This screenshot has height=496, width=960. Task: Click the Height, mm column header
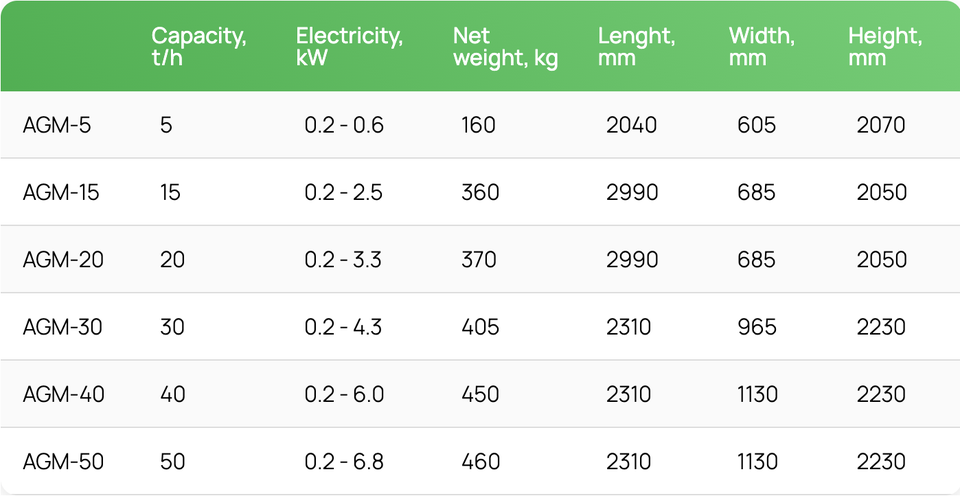pyautogui.click(x=885, y=47)
